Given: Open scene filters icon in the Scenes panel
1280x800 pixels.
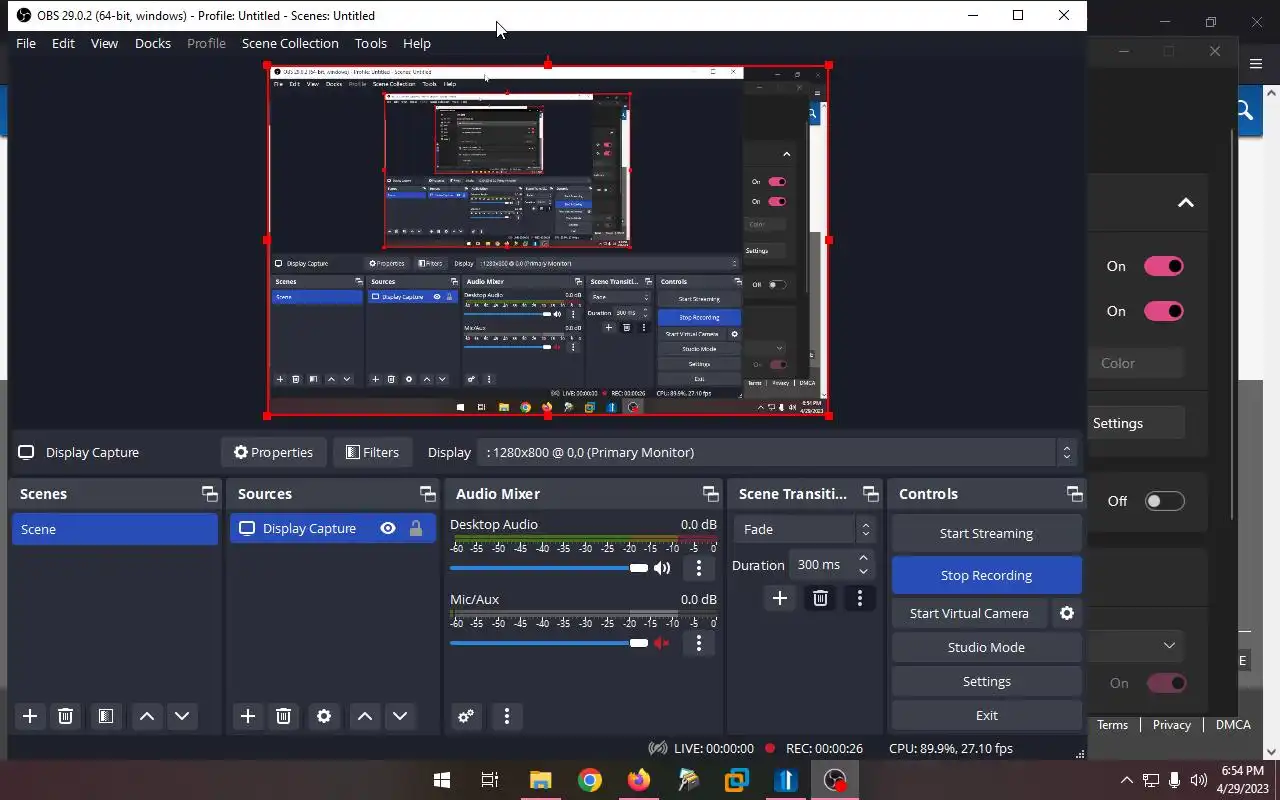Looking at the screenshot, I should pyautogui.click(x=105, y=716).
